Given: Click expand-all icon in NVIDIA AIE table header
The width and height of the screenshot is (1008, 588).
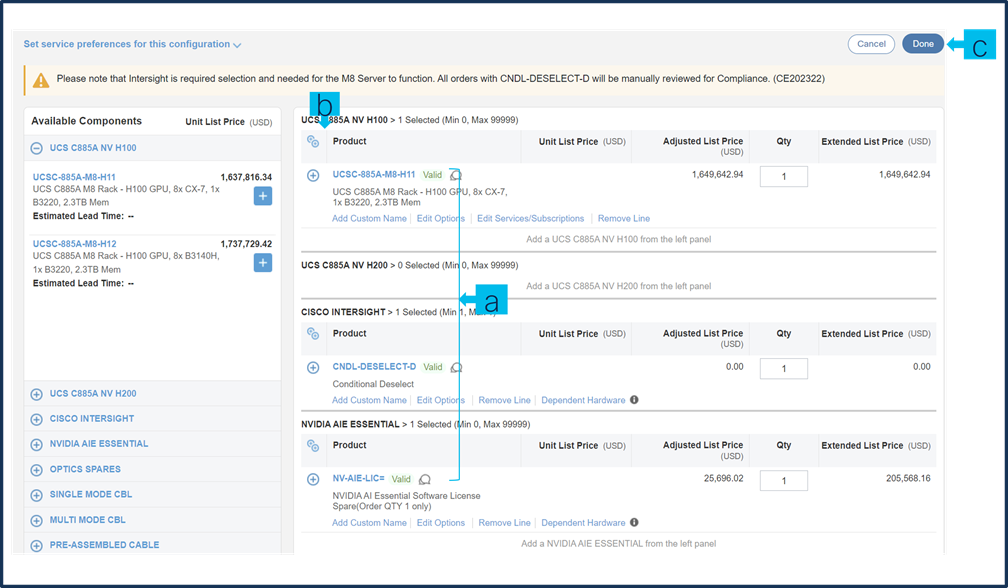Looking at the screenshot, I should (313, 445).
